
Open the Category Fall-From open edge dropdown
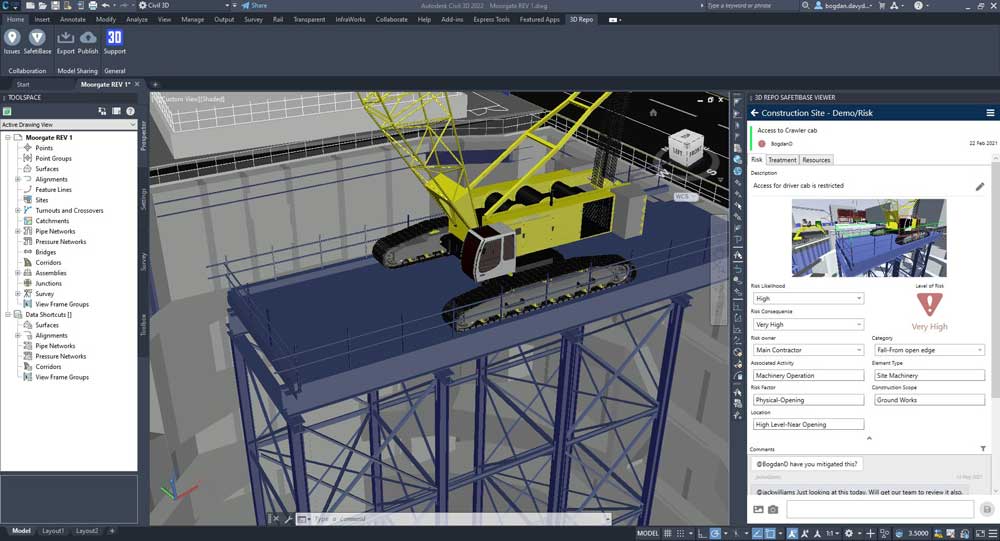coord(929,350)
